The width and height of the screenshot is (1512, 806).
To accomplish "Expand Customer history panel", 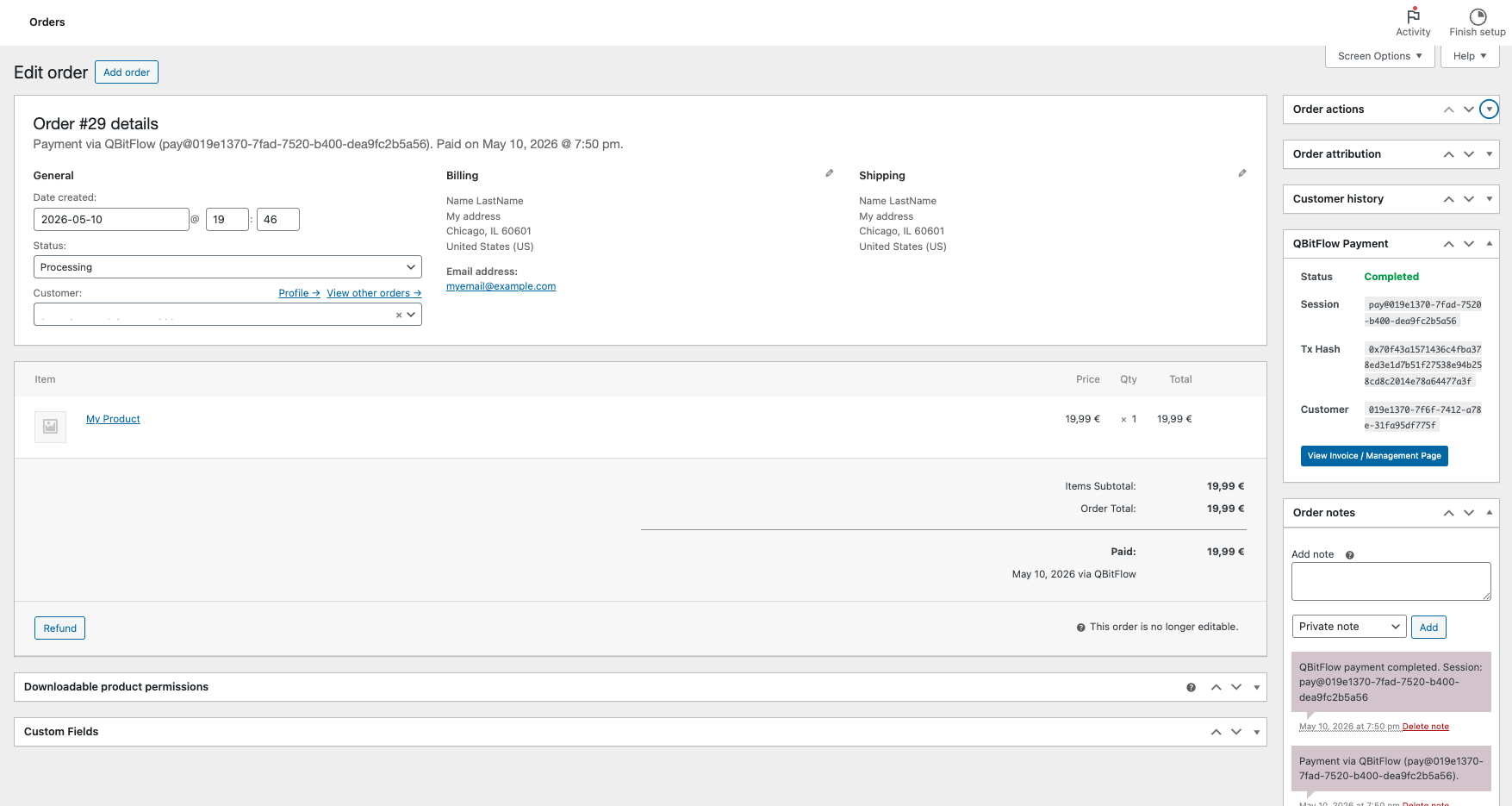I will [1489, 199].
